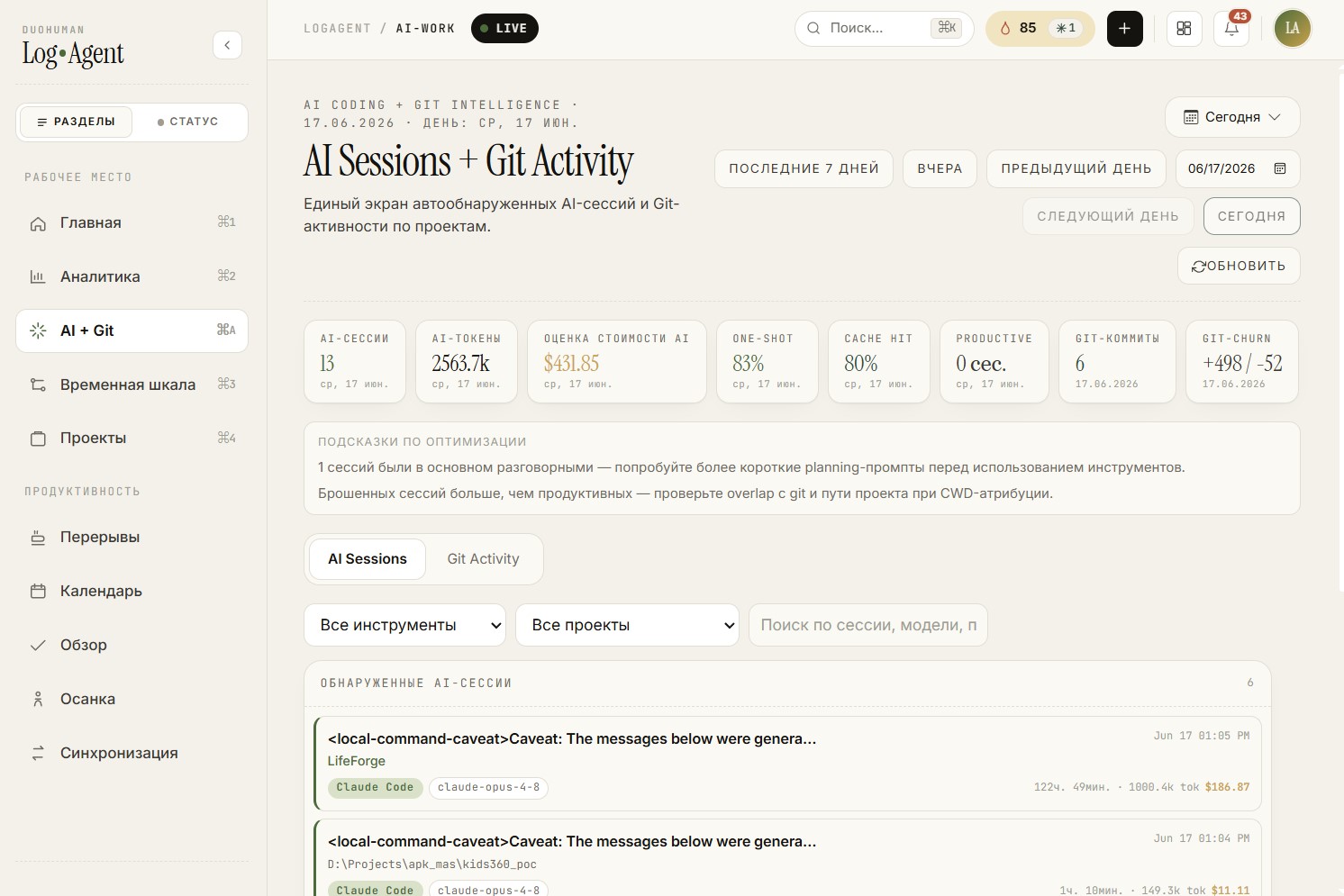Image resolution: width=1344 pixels, height=896 pixels.
Task: Select the AI + Git sparkle icon
Action: pyautogui.click(x=38, y=331)
